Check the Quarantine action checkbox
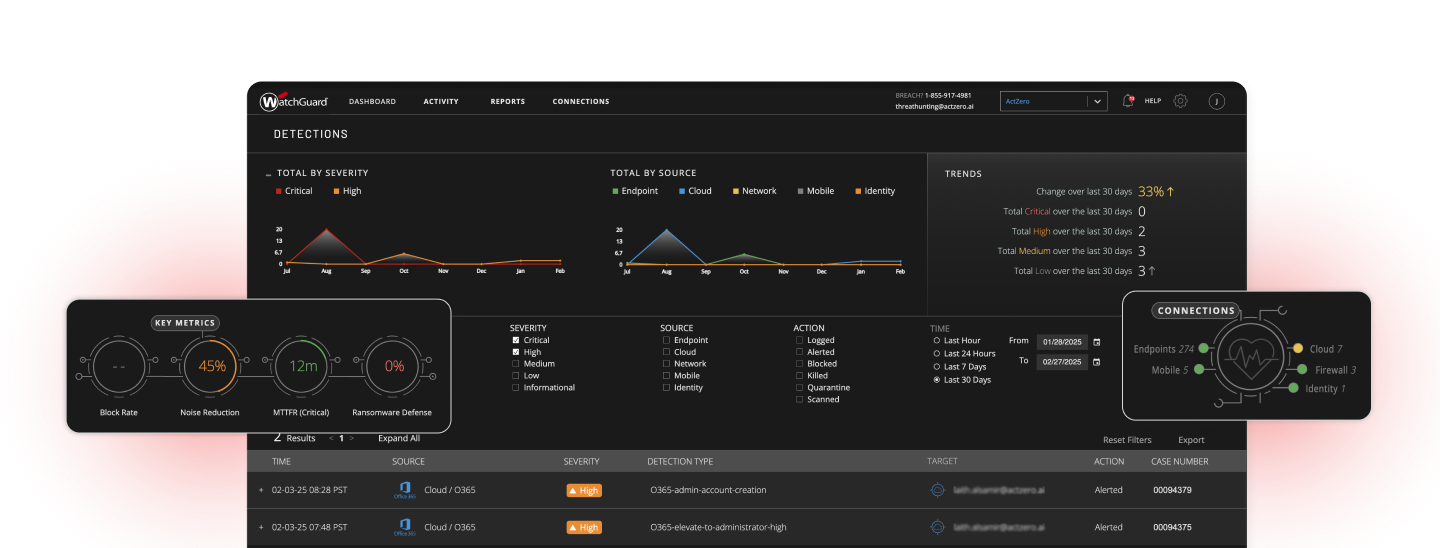Screen dimensions: 1440x548 coord(799,388)
